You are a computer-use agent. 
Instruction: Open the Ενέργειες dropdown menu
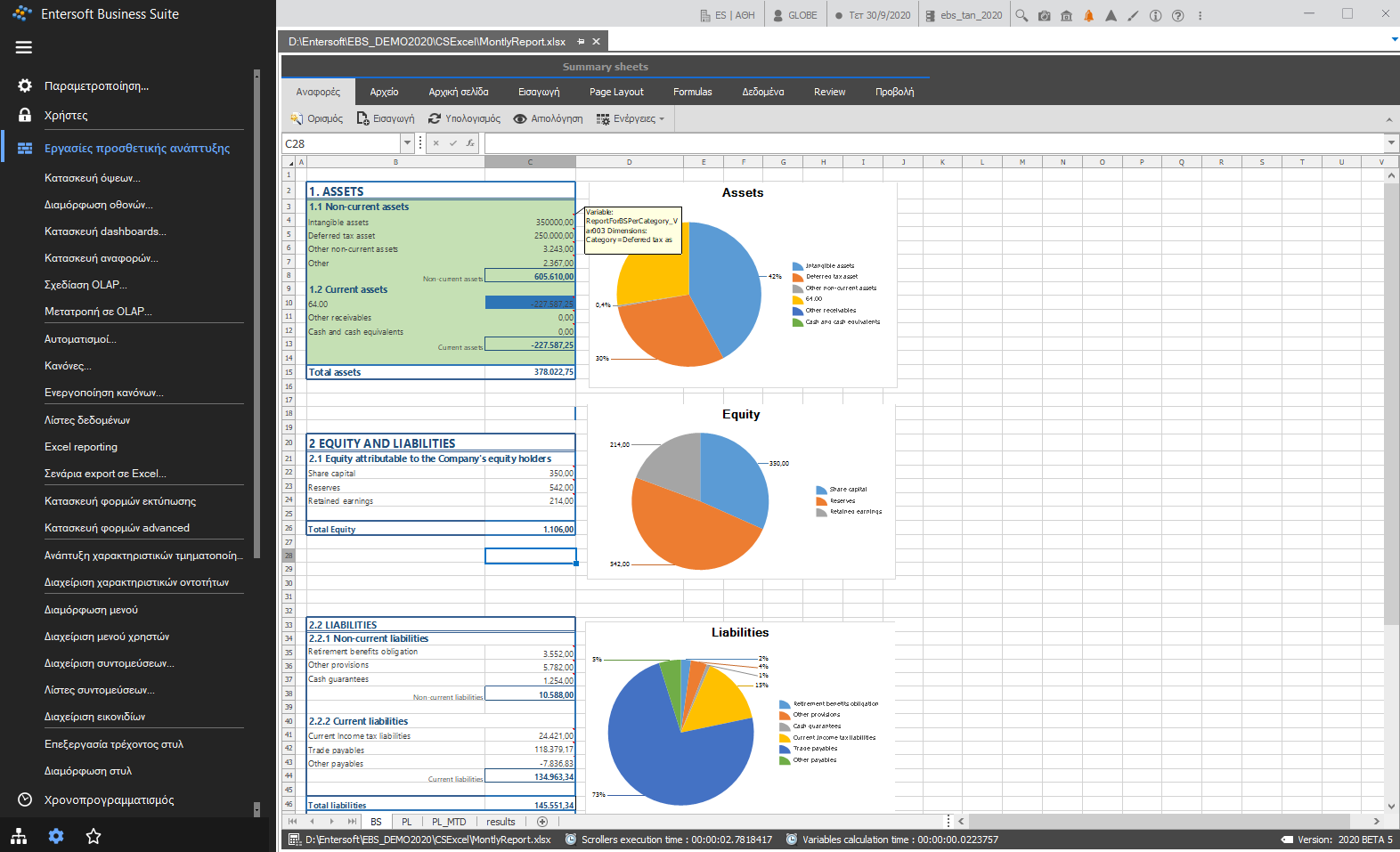pos(631,118)
